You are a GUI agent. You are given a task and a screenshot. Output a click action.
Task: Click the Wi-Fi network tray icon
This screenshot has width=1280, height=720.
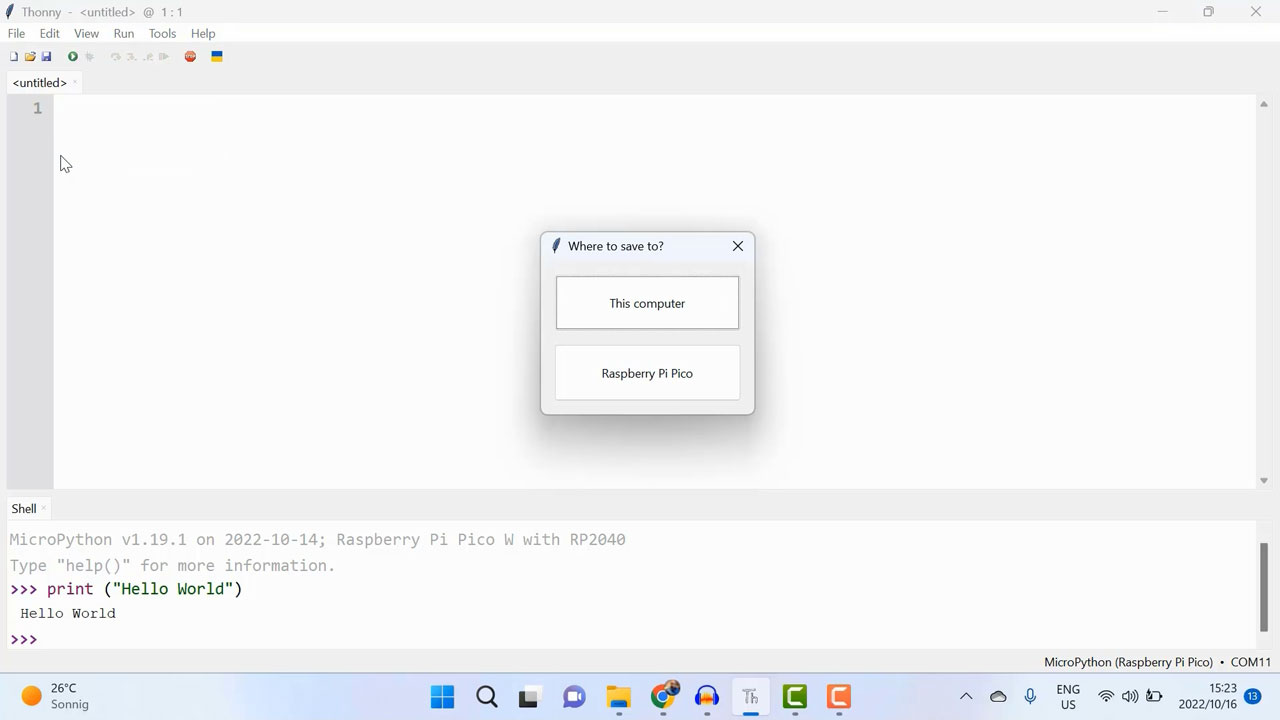1106,697
